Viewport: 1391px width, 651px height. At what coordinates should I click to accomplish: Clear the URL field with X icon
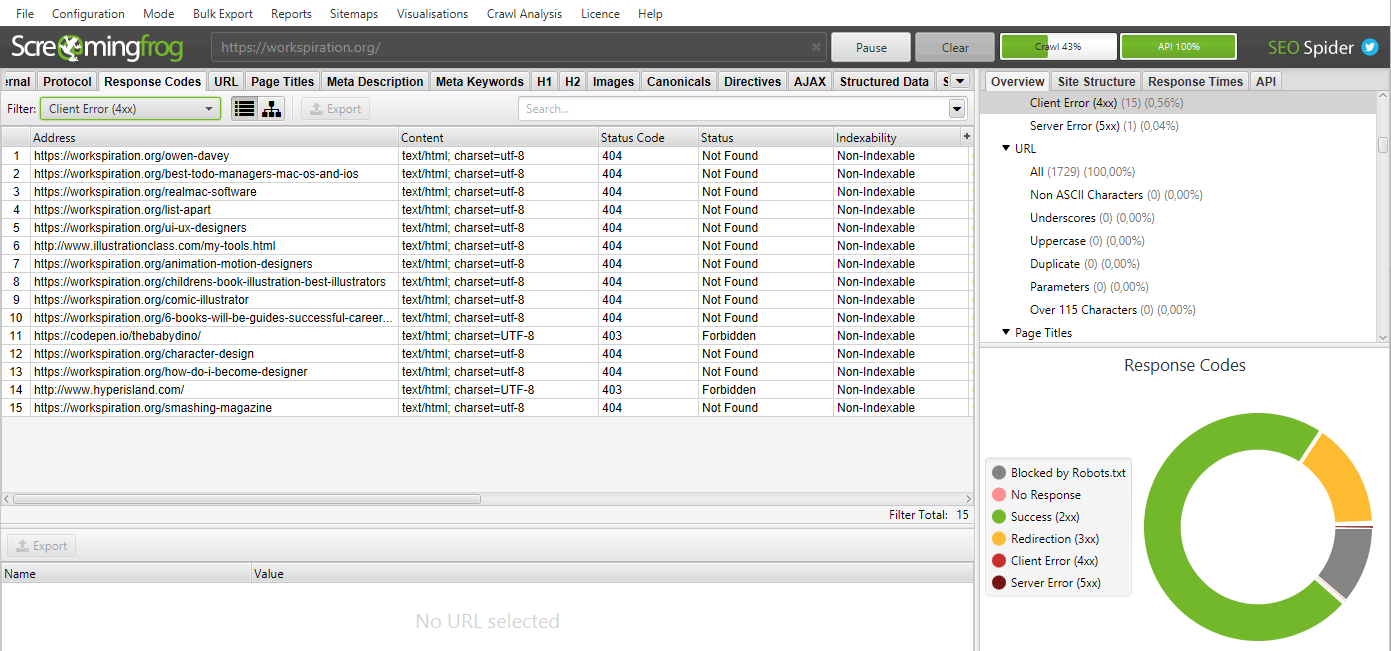click(816, 47)
